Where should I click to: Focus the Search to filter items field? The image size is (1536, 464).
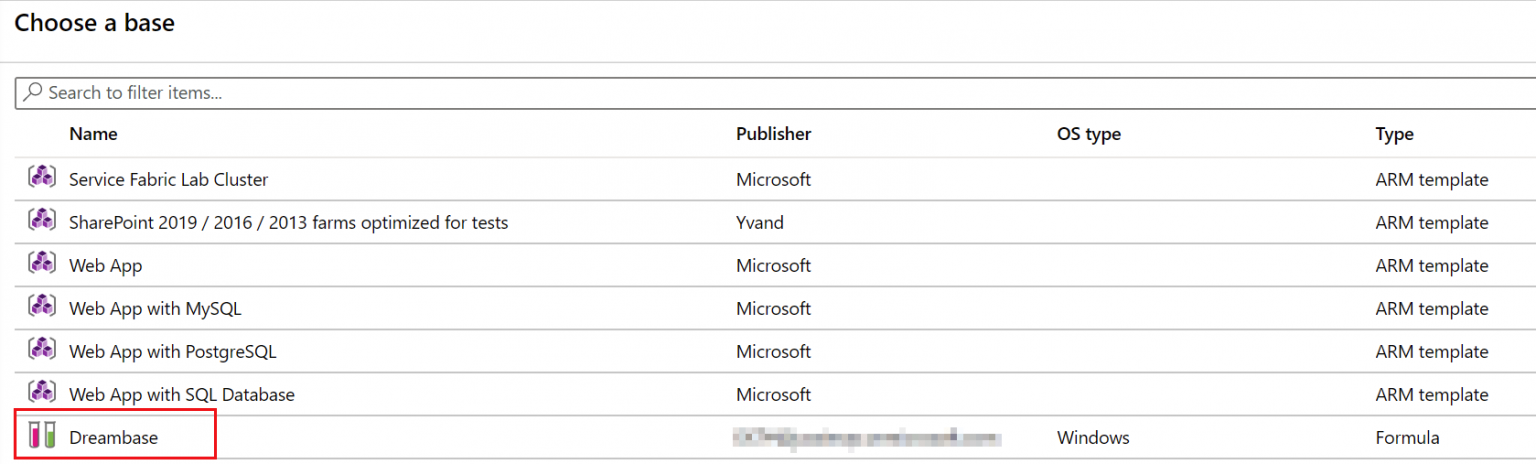coord(776,93)
